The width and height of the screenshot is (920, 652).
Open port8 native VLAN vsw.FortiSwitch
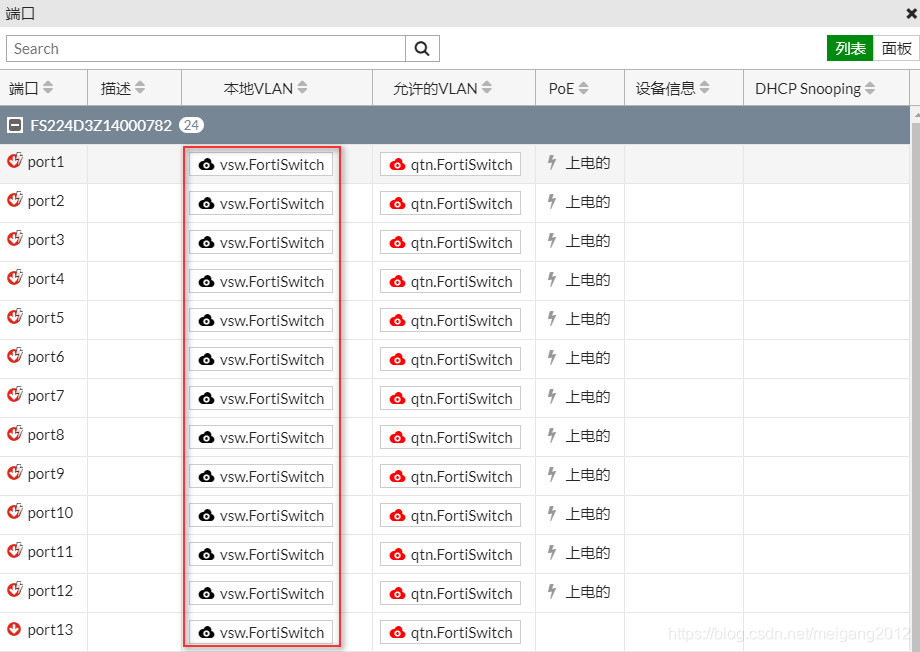(261, 437)
